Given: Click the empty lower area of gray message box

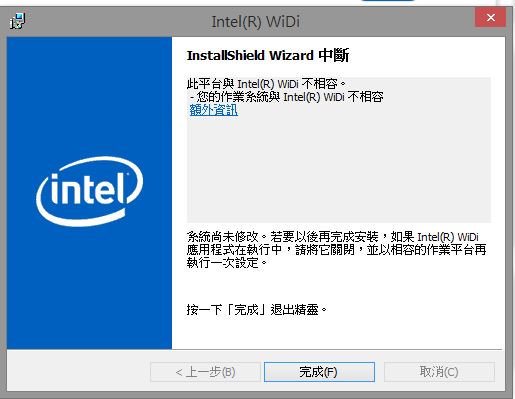Looking at the screenshot, I should click(339, 173).
